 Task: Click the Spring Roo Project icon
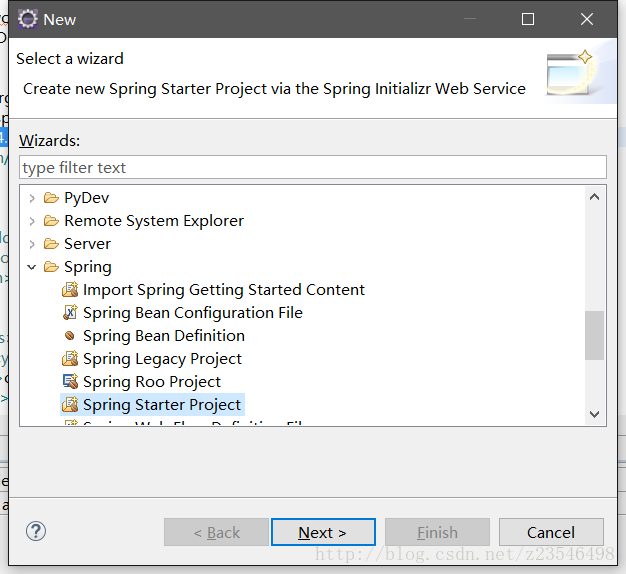click(70, 382)
